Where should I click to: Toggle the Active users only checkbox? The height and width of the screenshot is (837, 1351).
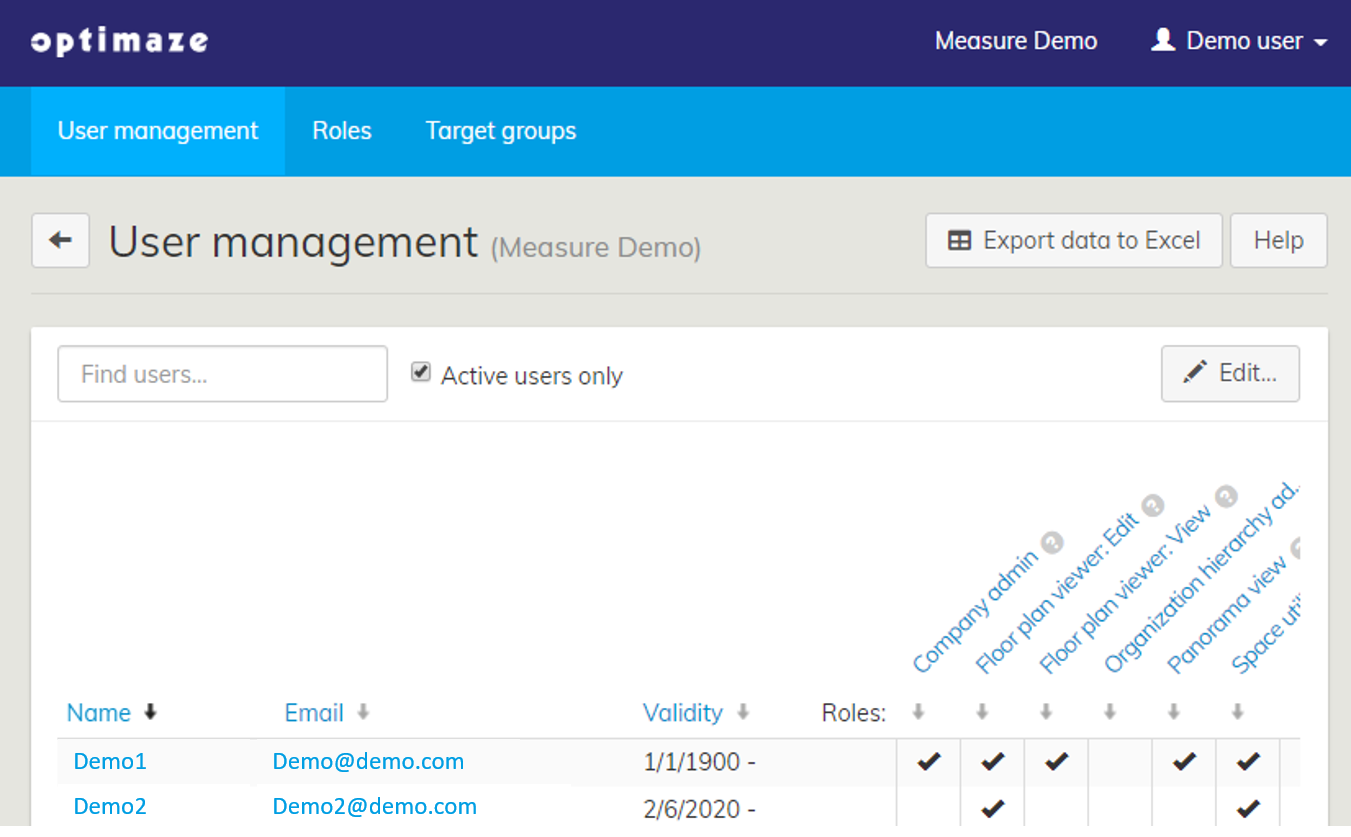coord(421,373)
